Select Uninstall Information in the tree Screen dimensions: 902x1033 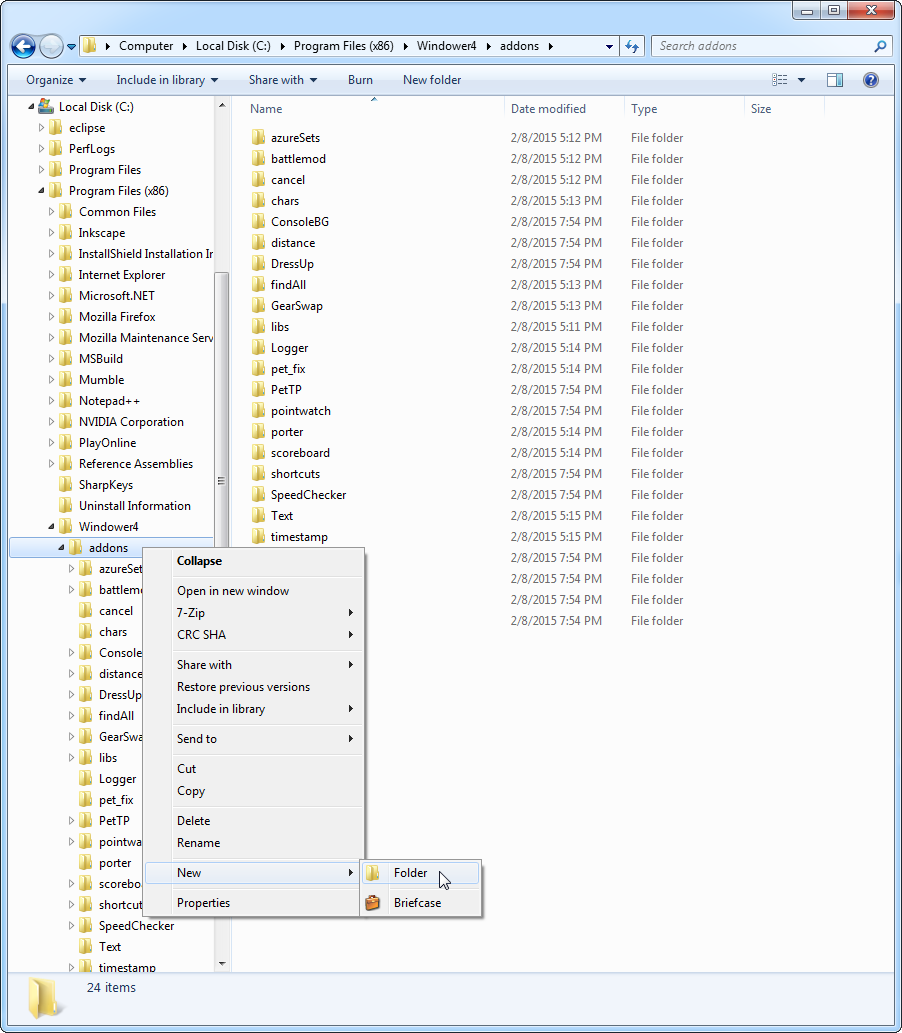[134, 506]
